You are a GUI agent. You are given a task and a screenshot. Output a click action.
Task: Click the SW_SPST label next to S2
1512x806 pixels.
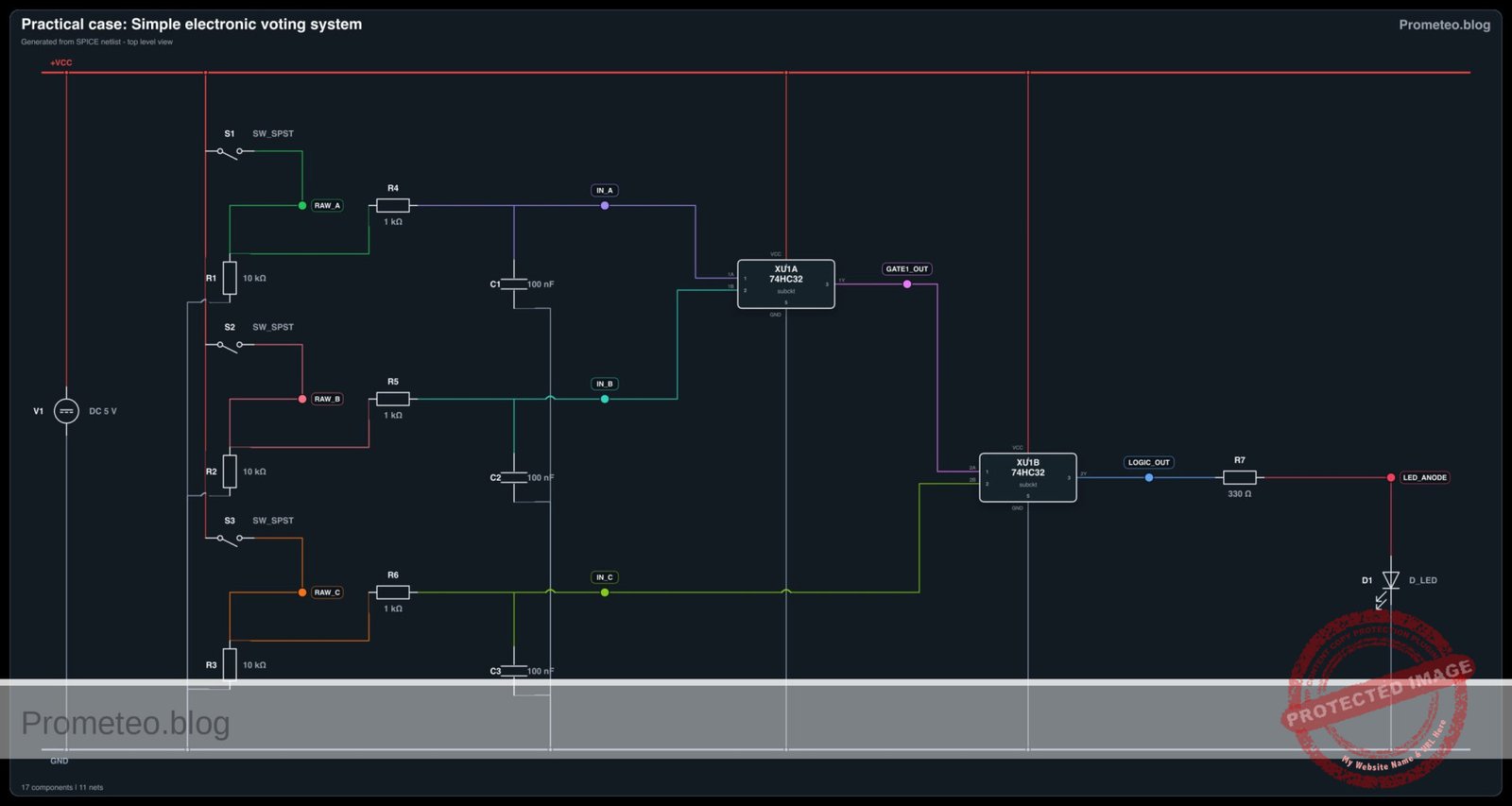click(273, 327)
